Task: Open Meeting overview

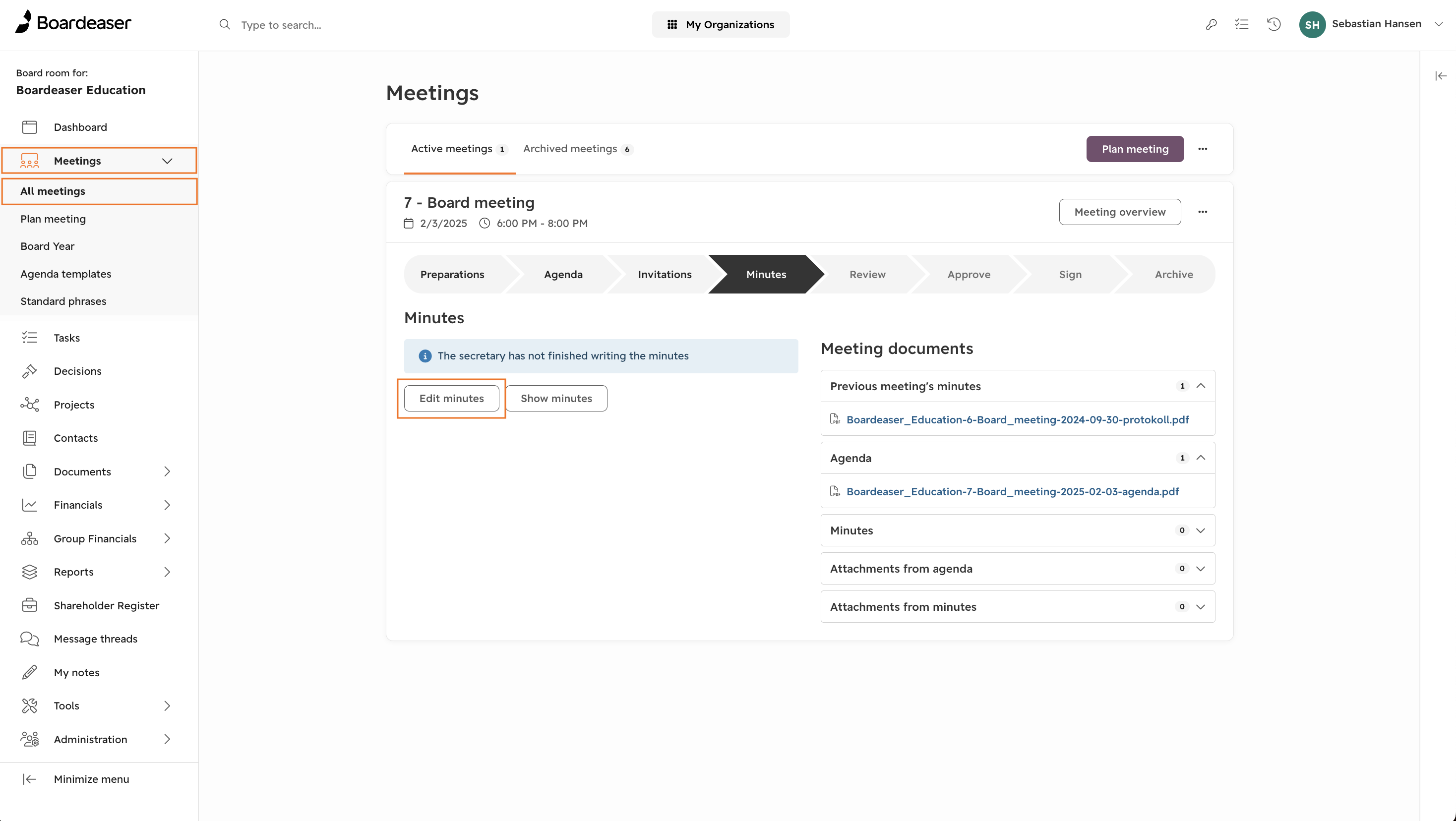Action: (x=1119, y=212)
